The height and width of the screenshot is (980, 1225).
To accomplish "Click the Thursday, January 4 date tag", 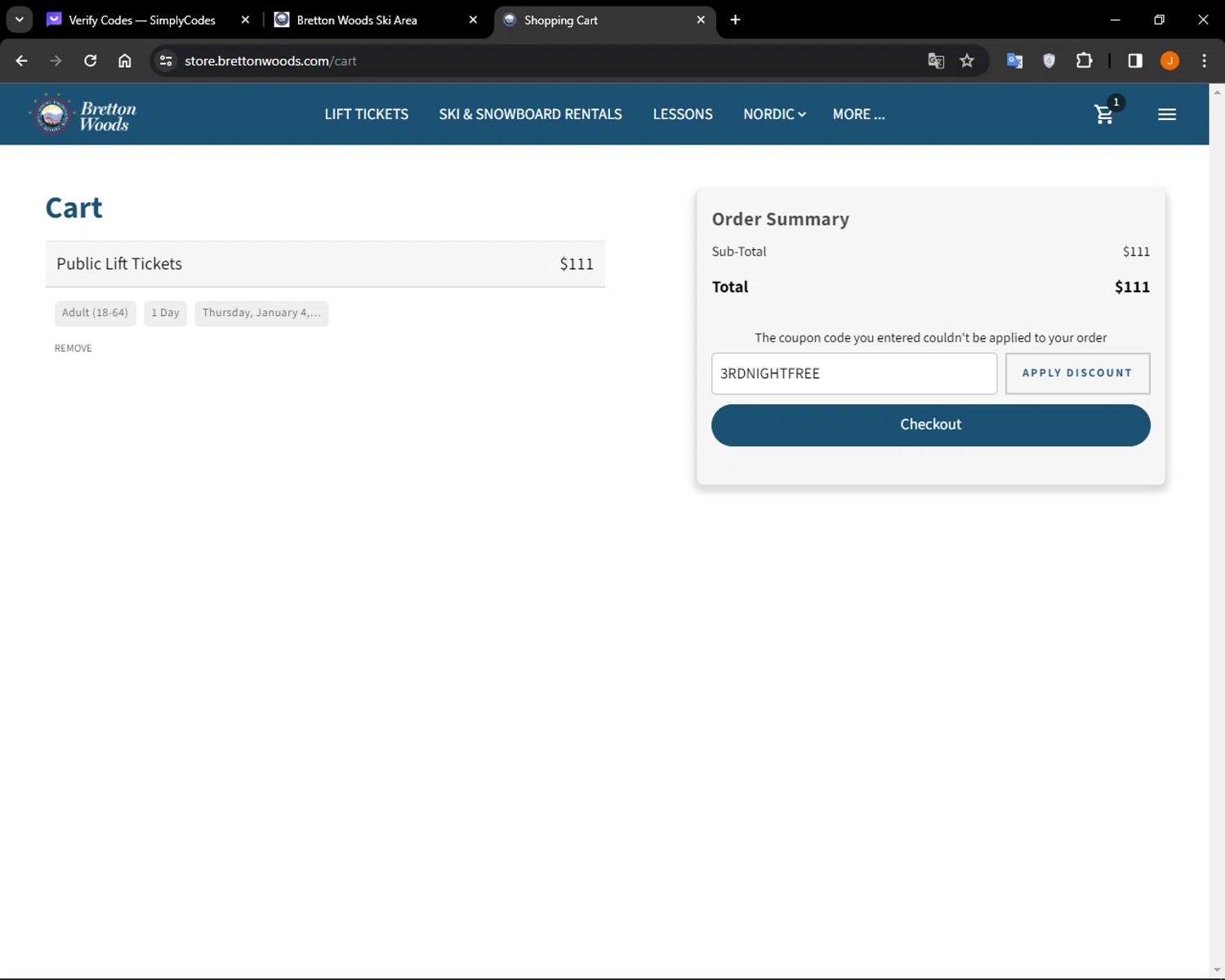I will [261, 313].
